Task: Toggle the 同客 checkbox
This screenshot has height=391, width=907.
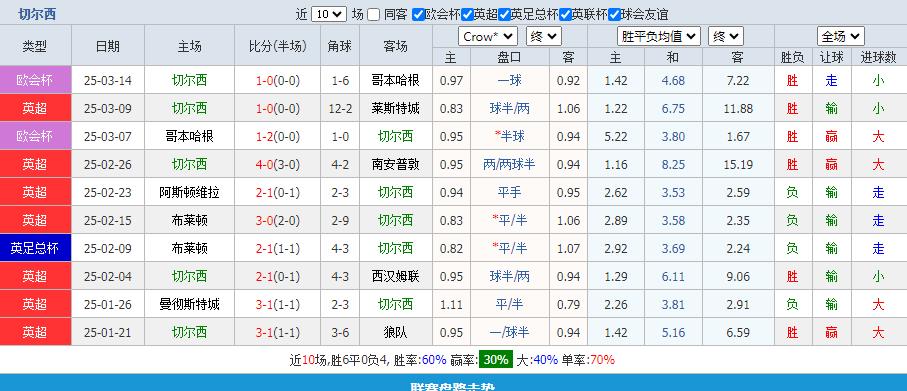Action: [x=374, y=14]
